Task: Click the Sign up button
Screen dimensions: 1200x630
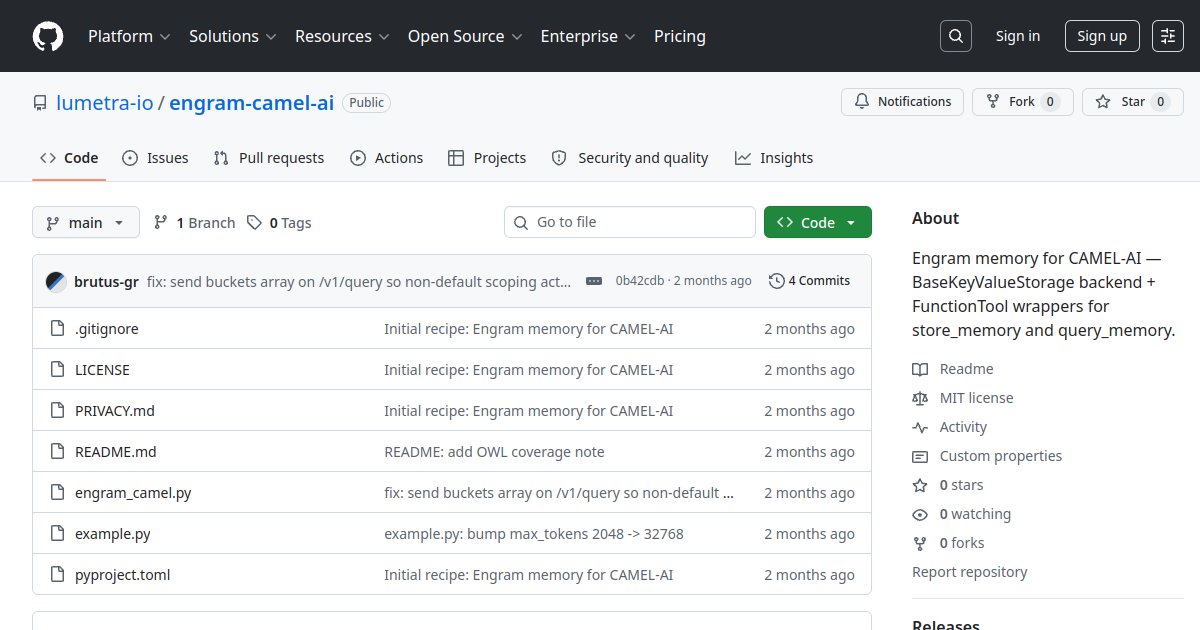Action: click(1102, 36)
